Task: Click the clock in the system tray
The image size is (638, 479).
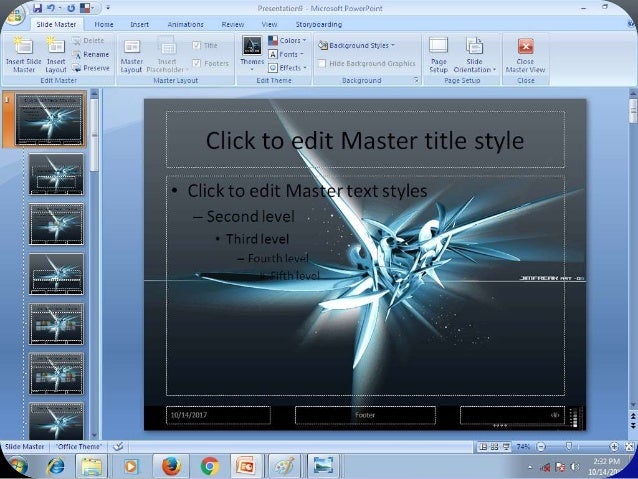Action: point(606,466)
